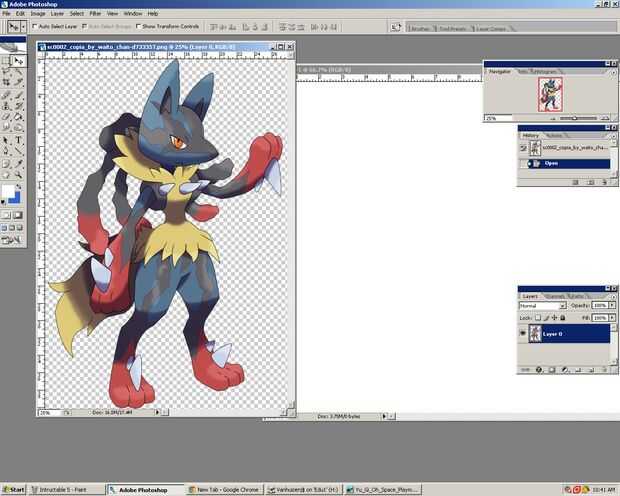Click the history snapshot thumbnail row
This screenshot has height=496, width=620.
tap(565, 148)
